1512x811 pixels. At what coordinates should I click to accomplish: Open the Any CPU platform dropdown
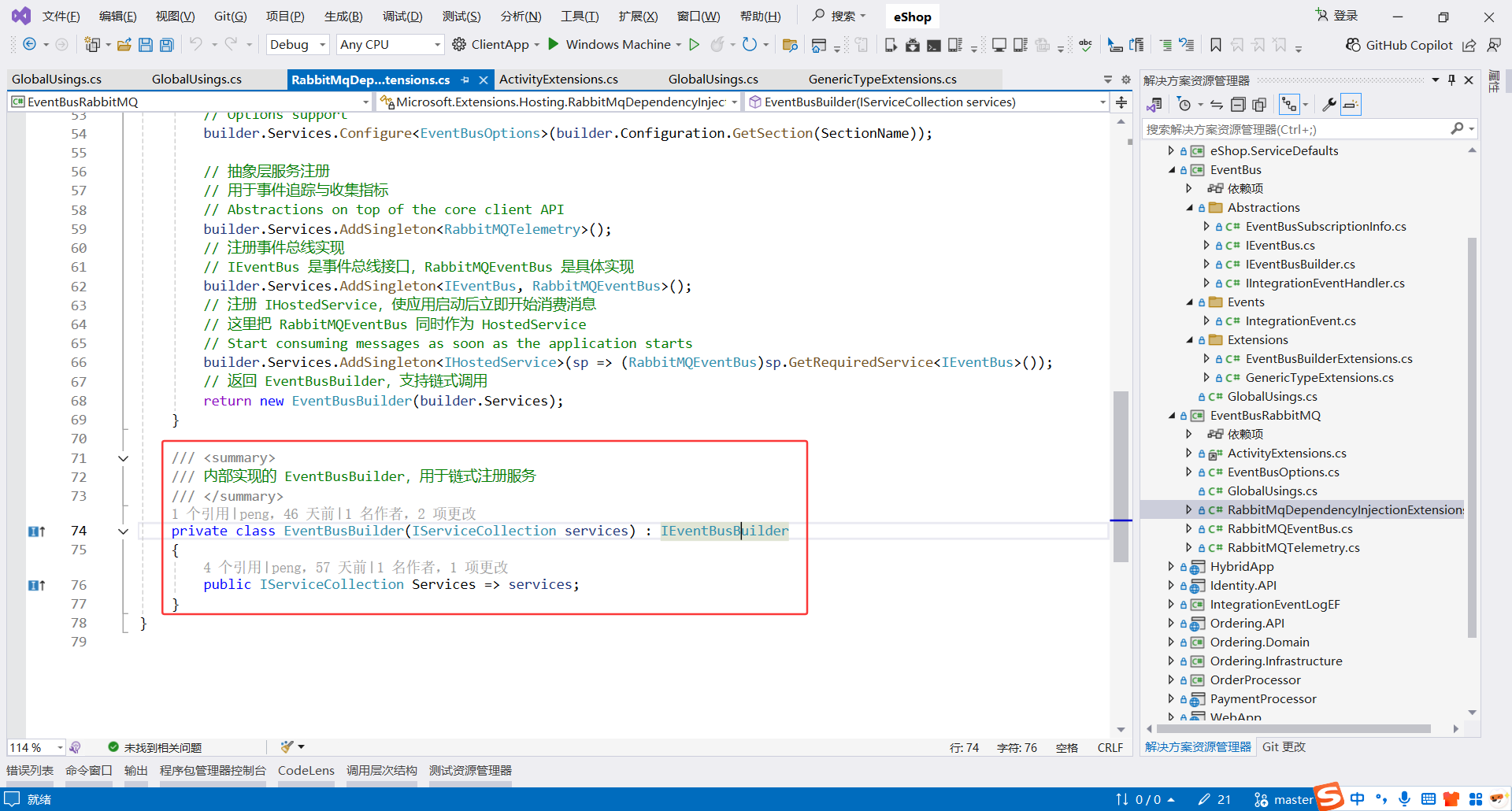point(390,45)
